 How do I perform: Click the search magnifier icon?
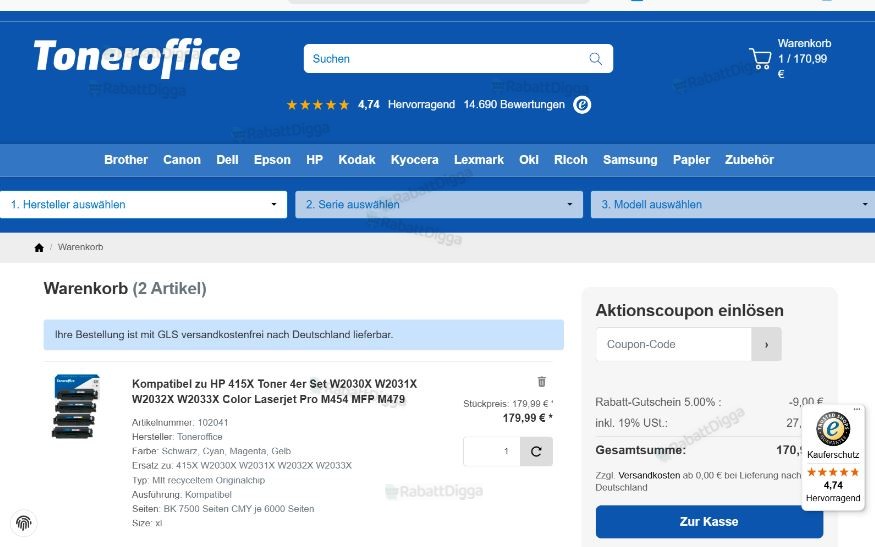coord(595,59)
